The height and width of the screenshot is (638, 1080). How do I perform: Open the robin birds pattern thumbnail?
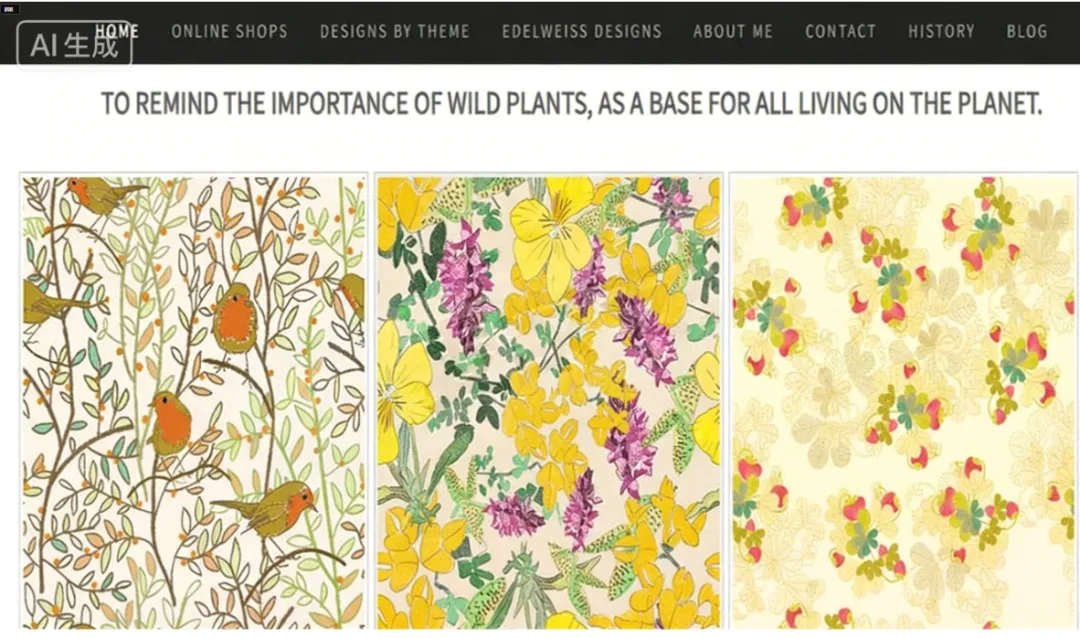pyautogui.click(x=194, y=402)
